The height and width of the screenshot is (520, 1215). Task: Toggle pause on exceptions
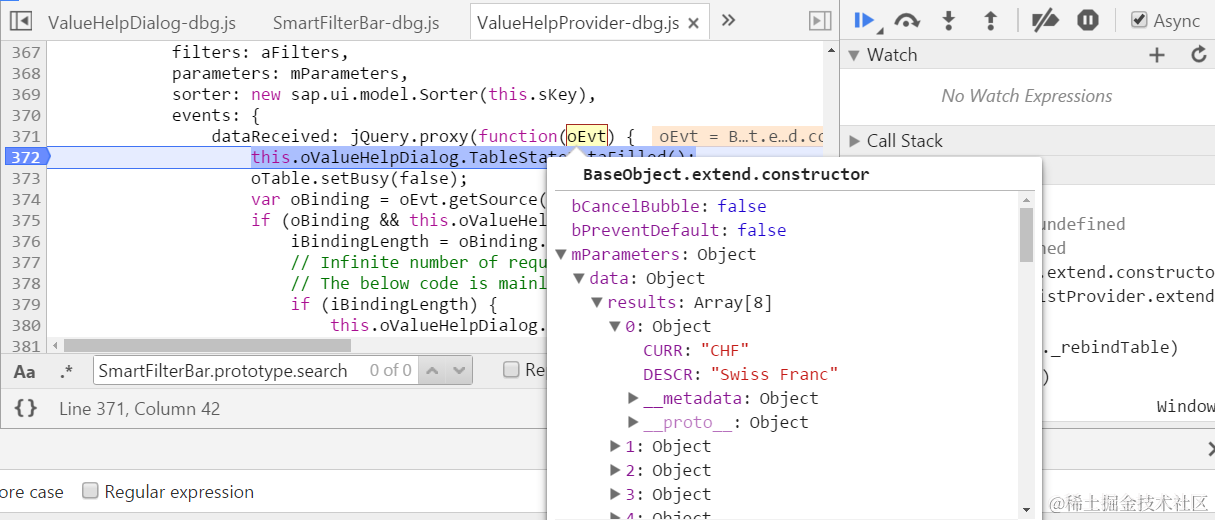[x=1088, y=20]
